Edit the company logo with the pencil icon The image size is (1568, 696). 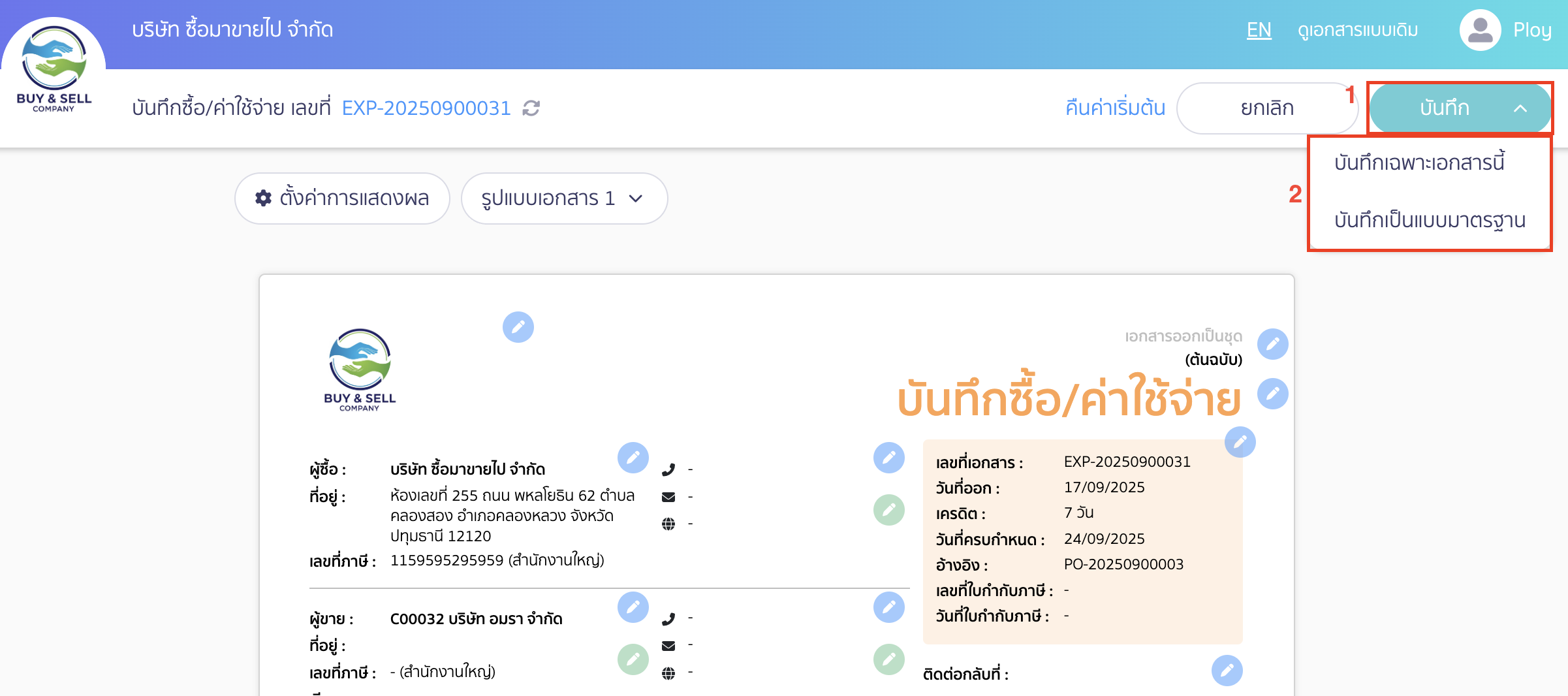click(x=518, y=327)
